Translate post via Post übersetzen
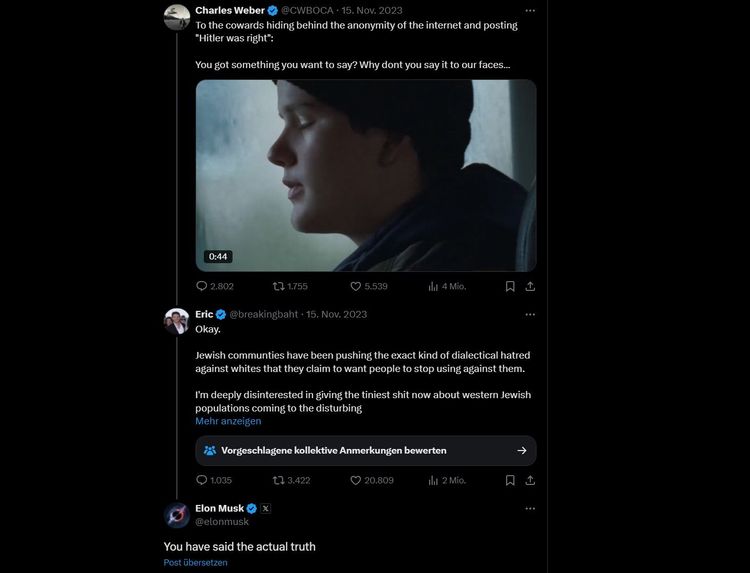750x573 pixels. coord(196,563)
